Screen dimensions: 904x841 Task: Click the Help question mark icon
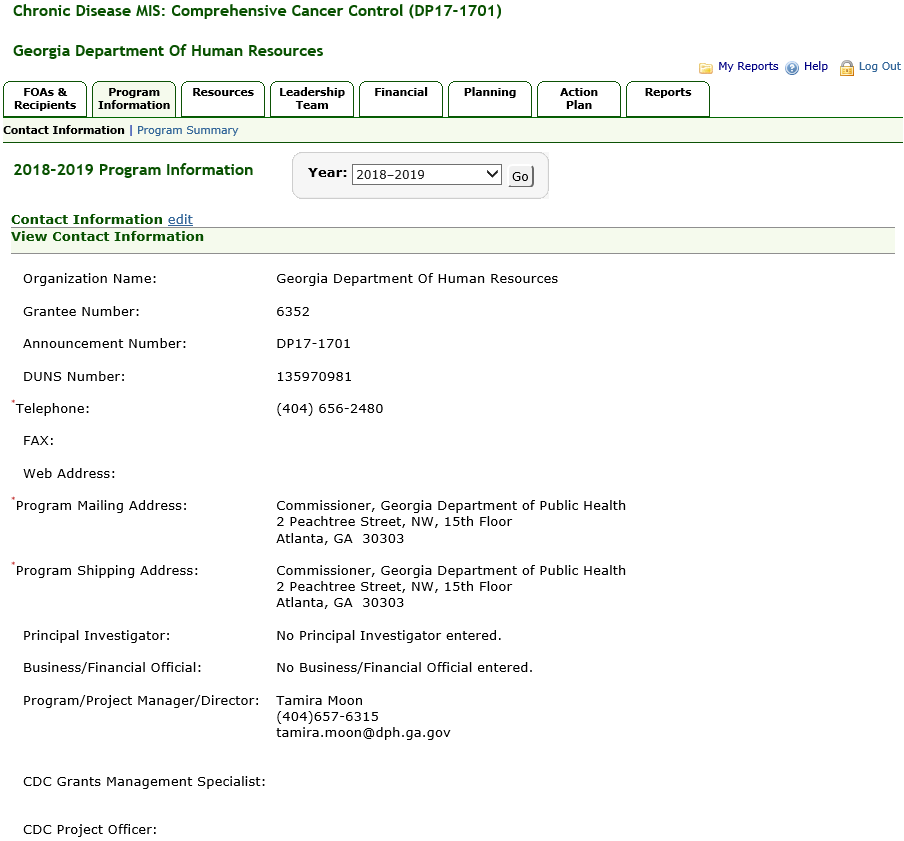click(792, 68)
